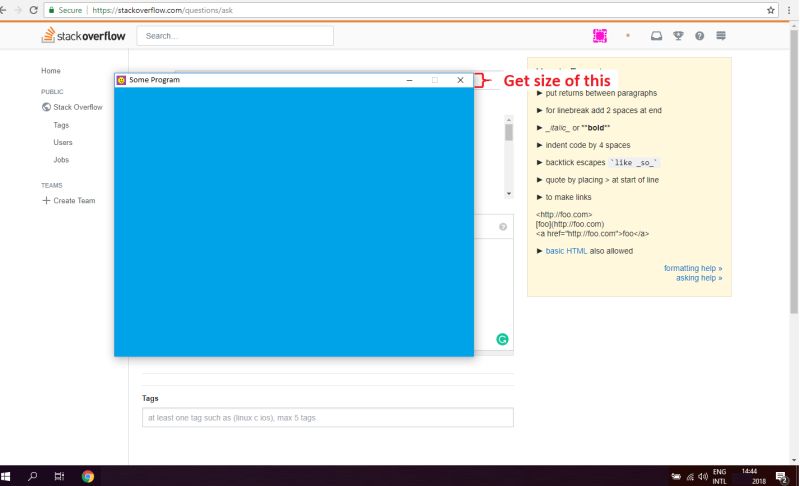Open the asking help link
This screenshot has height=486, width=800.
pos(699,278)
